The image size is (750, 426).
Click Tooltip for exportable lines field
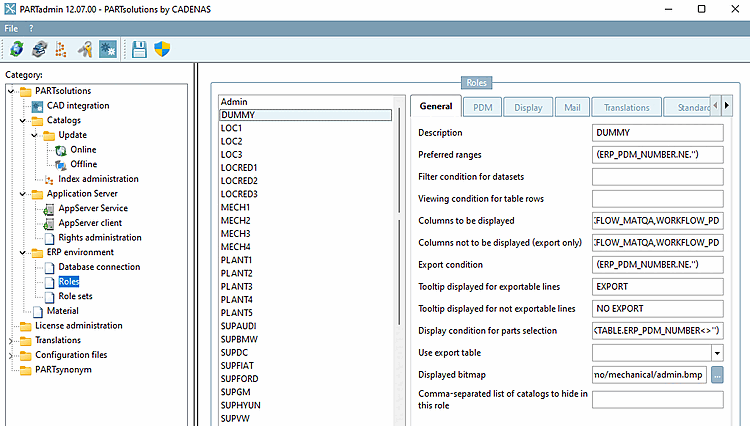658,287
